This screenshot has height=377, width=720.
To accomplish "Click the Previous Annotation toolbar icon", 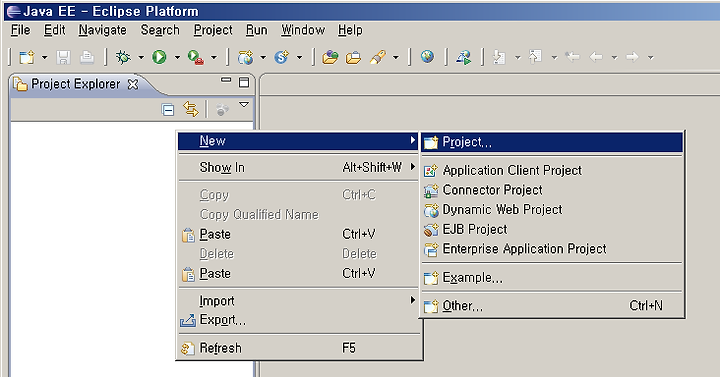I will coord(535,57).
